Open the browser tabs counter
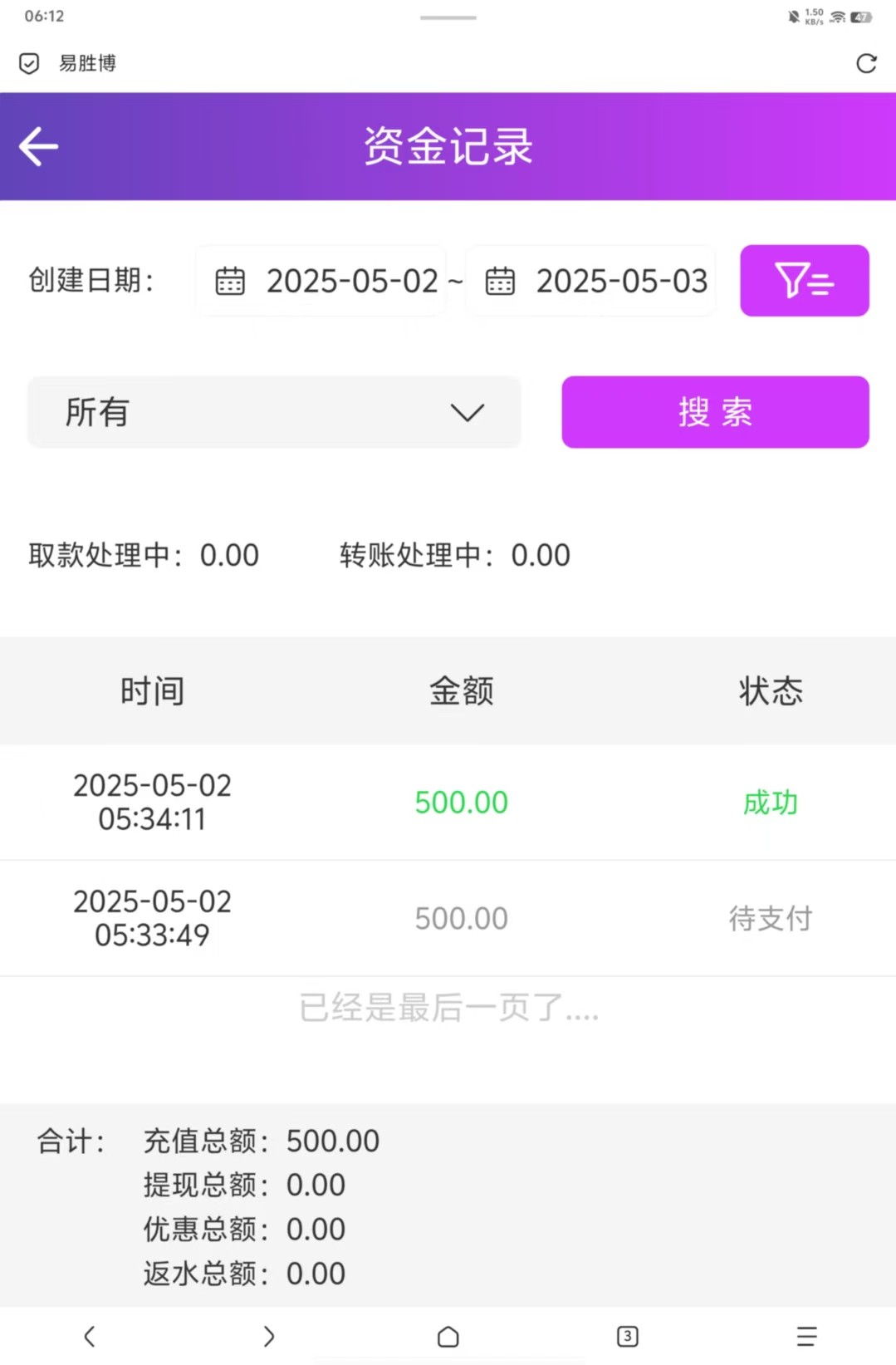 click(x=628, y=1336)
